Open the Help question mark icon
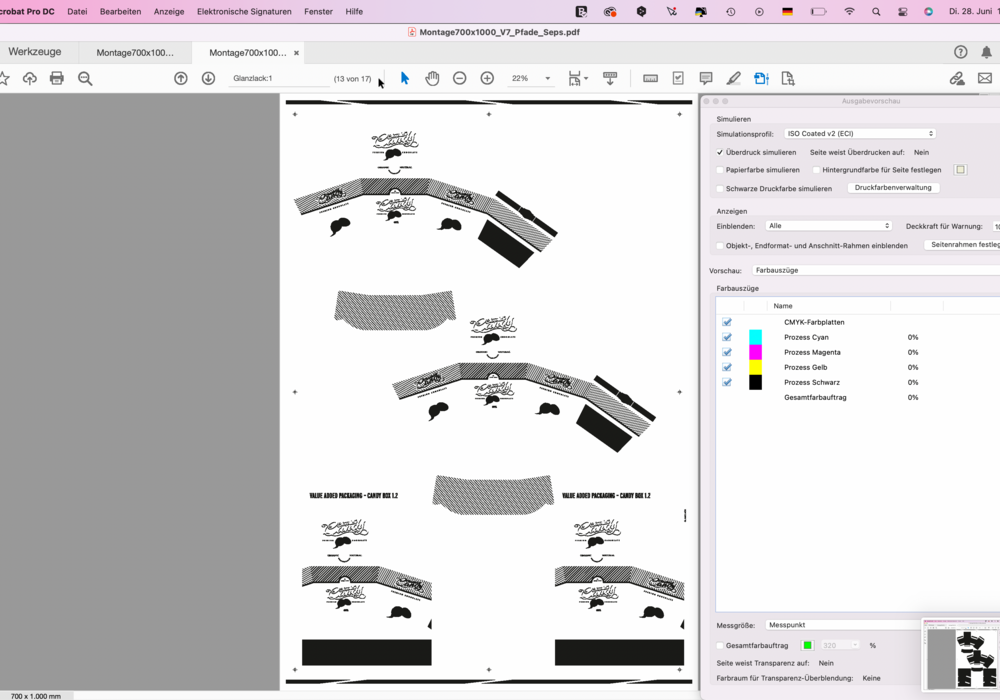Screen dimensions: 1000x700 coord(960,52)
